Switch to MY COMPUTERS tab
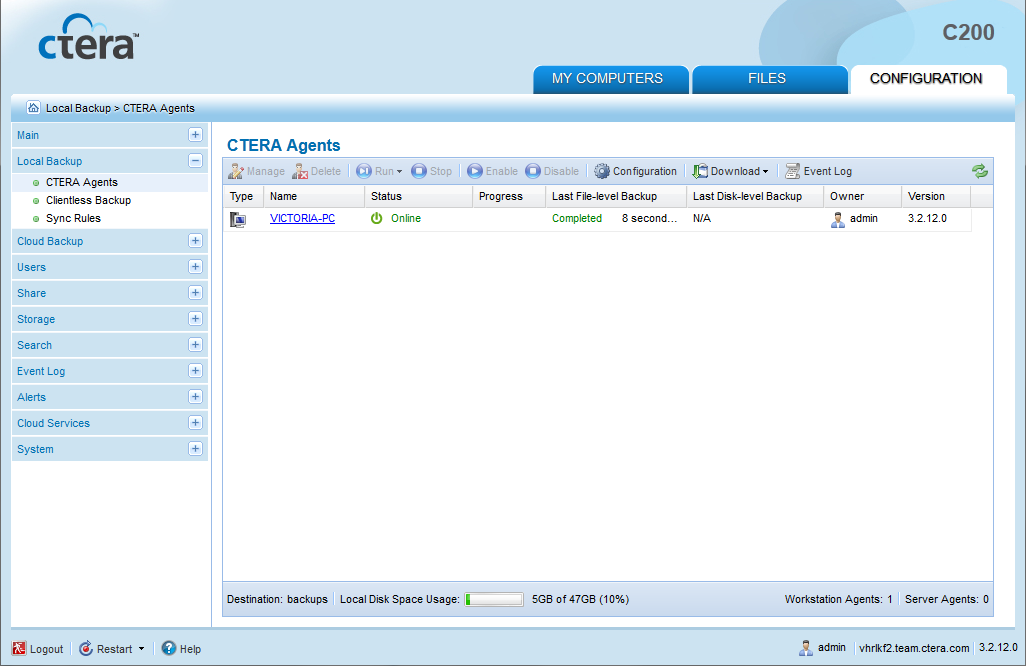1026x666 pixels. pos(610,79)
